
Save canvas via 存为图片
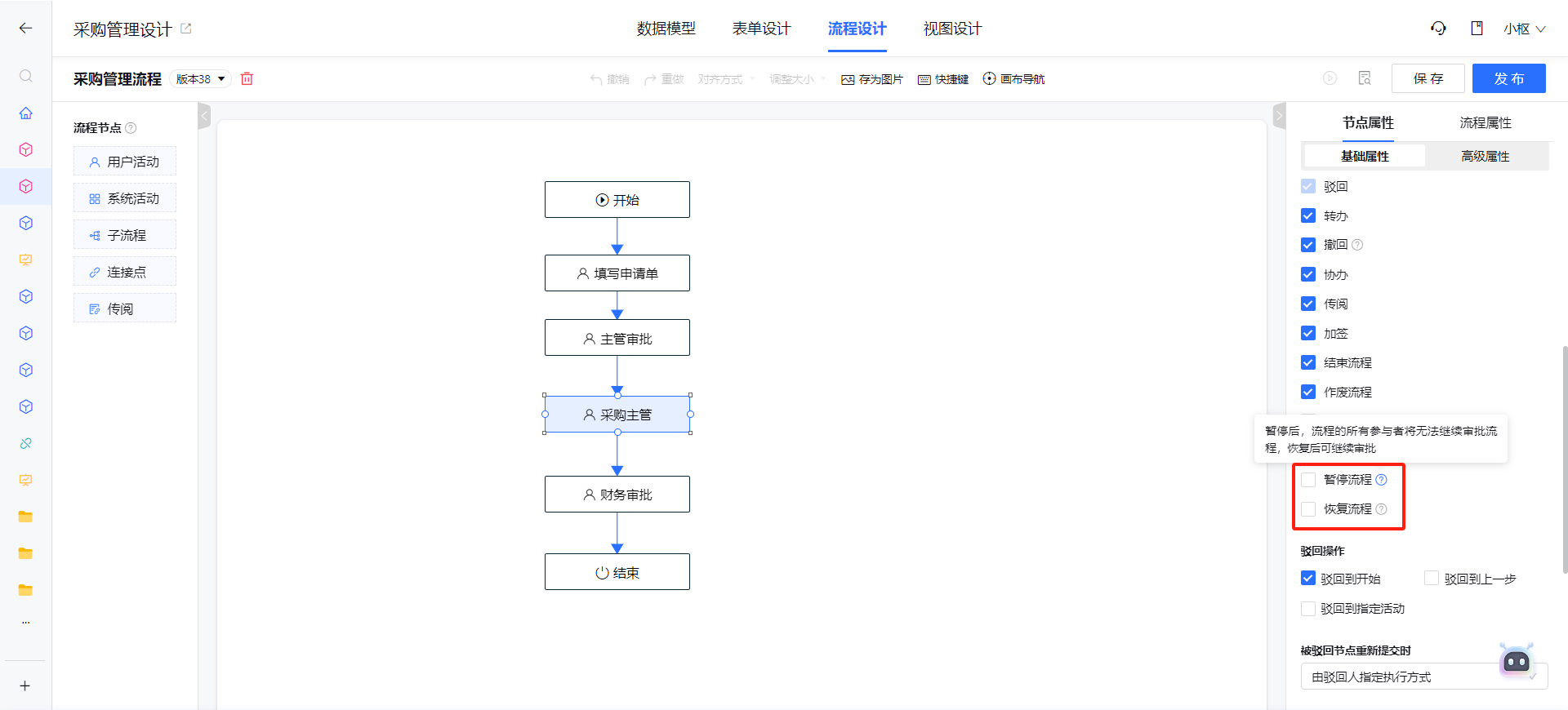[x=872, y=79]
